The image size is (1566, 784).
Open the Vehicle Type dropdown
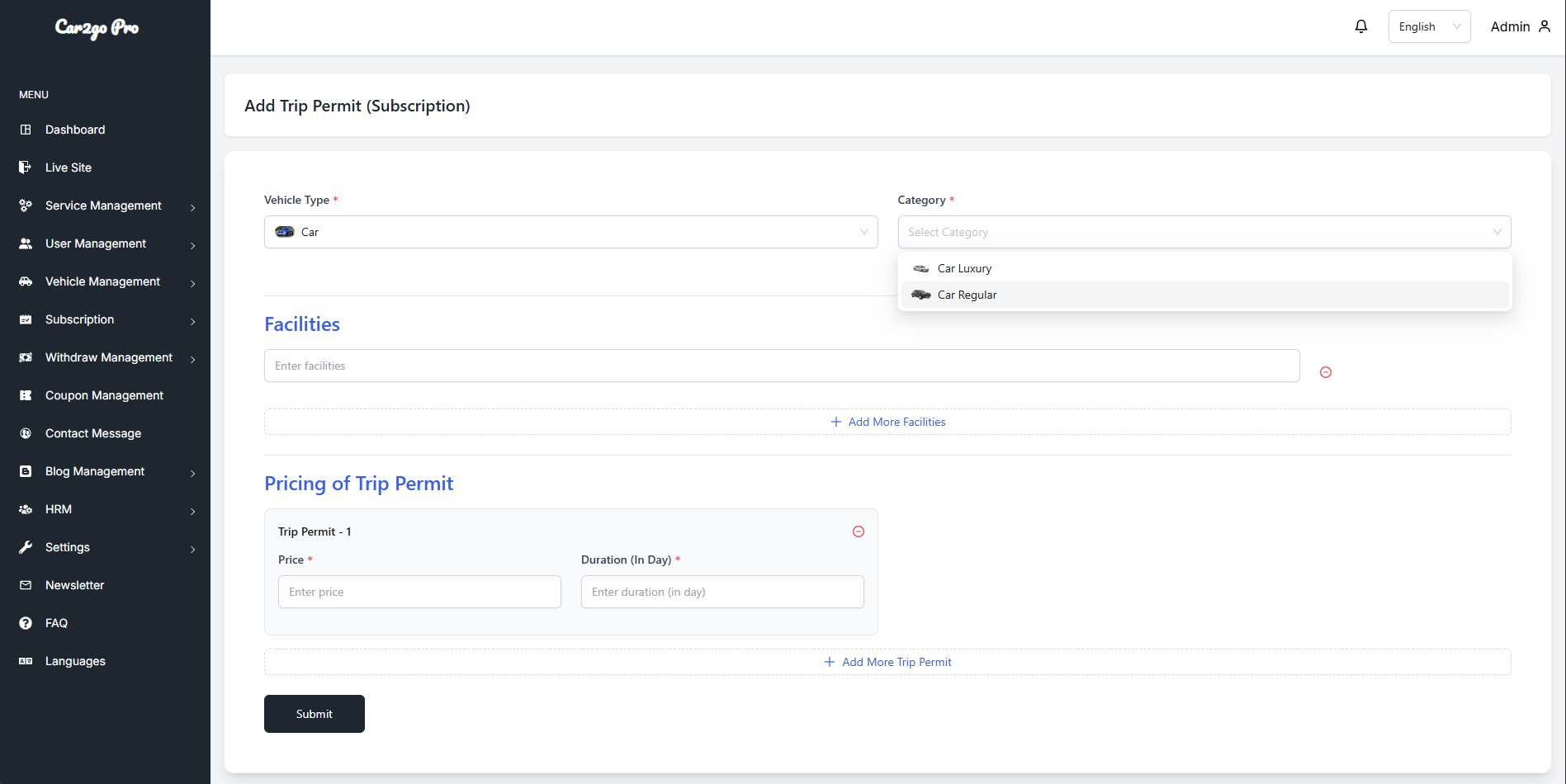click(x=570, y=232)
